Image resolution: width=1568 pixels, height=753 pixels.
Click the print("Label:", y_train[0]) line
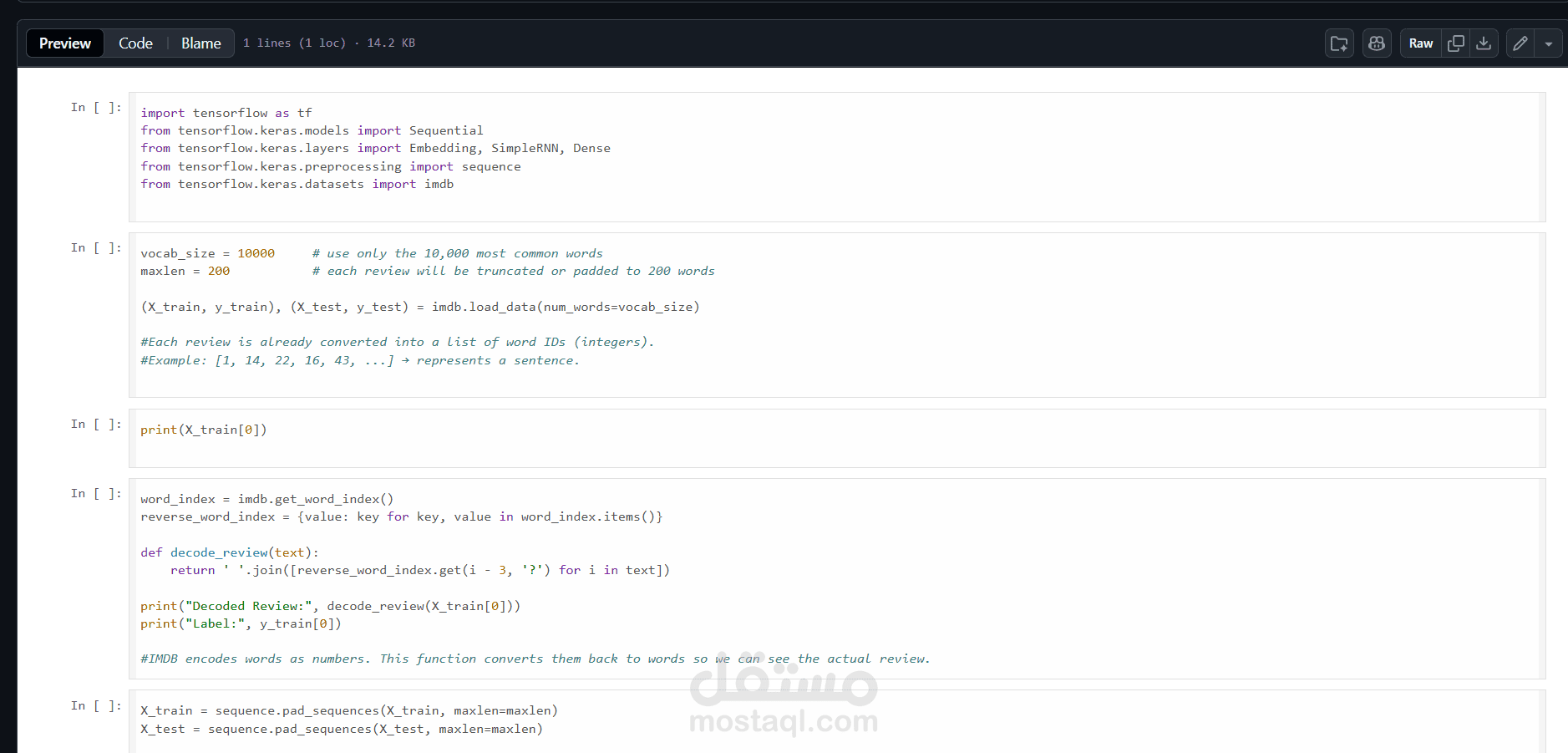point(241,623)
